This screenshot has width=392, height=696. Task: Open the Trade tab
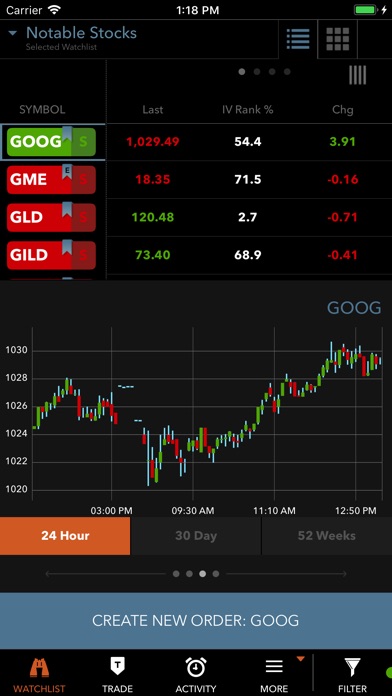coord(117,674)
